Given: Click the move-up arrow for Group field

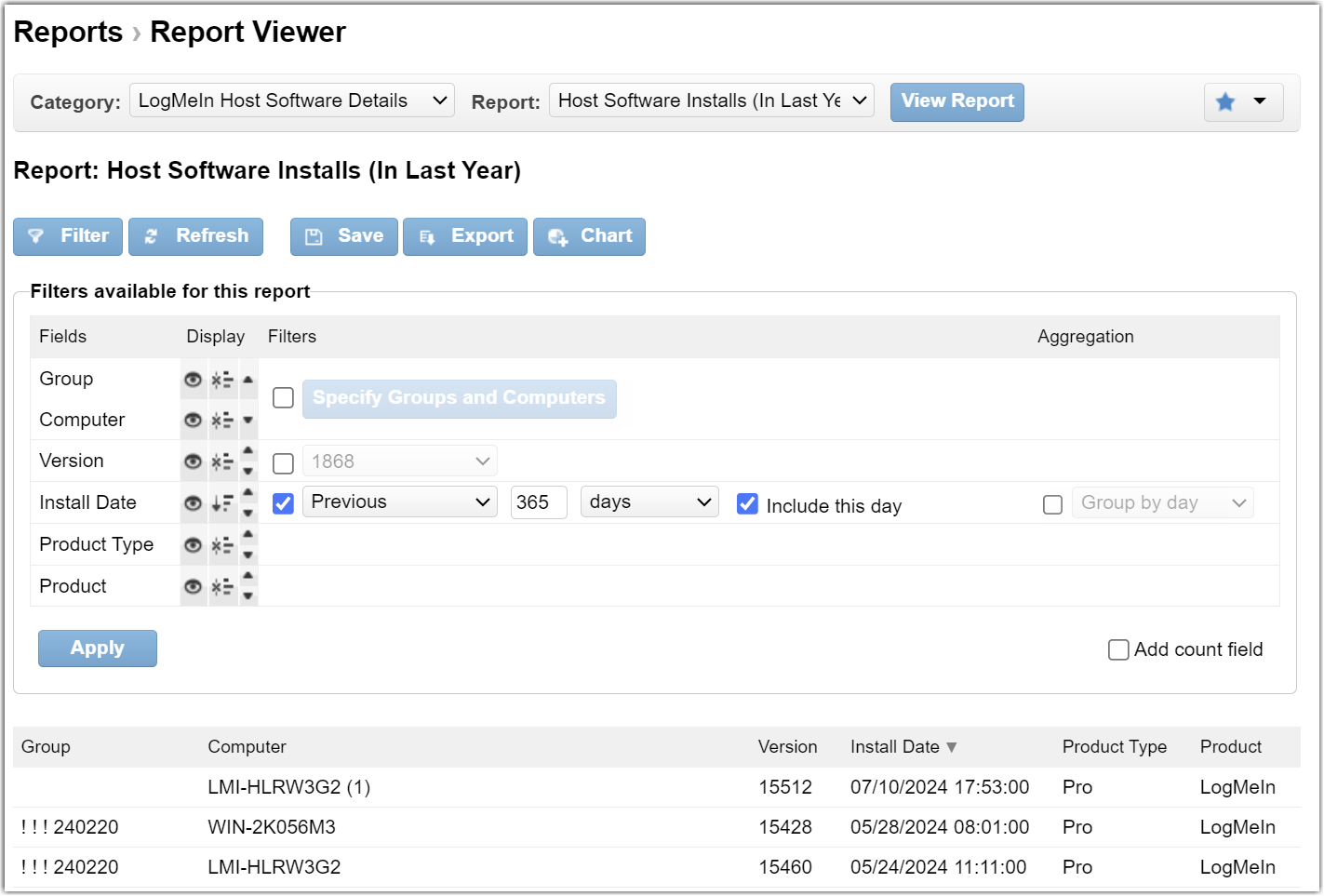Looking at the screenshot, I should pos(248,380).
